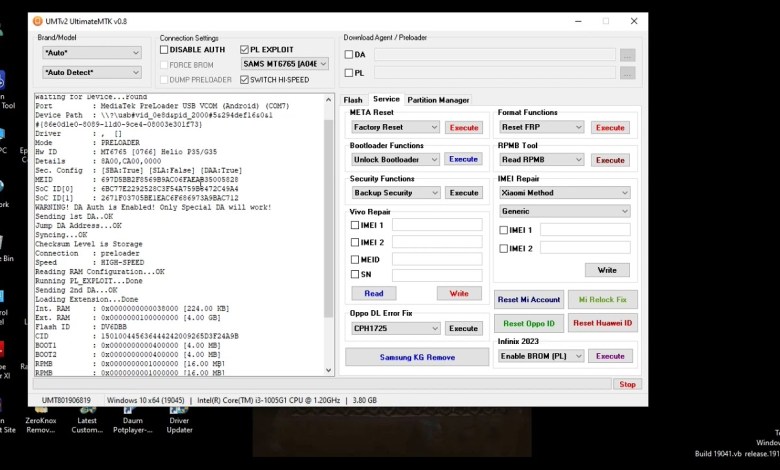Click the IMEI Repair Write button
This screenshot has width=780, height=470.
pos(607,270)
